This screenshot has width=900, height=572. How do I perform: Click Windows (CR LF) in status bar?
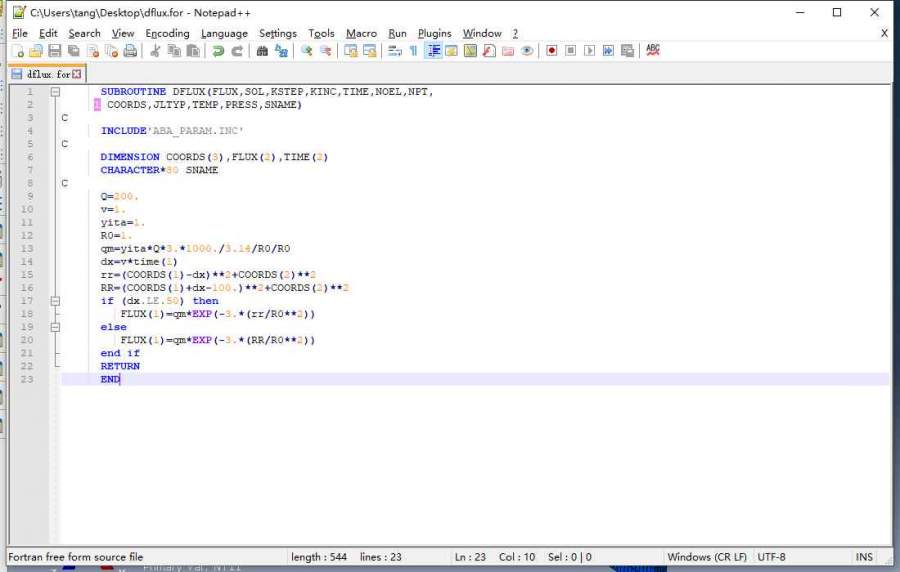(x=706, y=557)
